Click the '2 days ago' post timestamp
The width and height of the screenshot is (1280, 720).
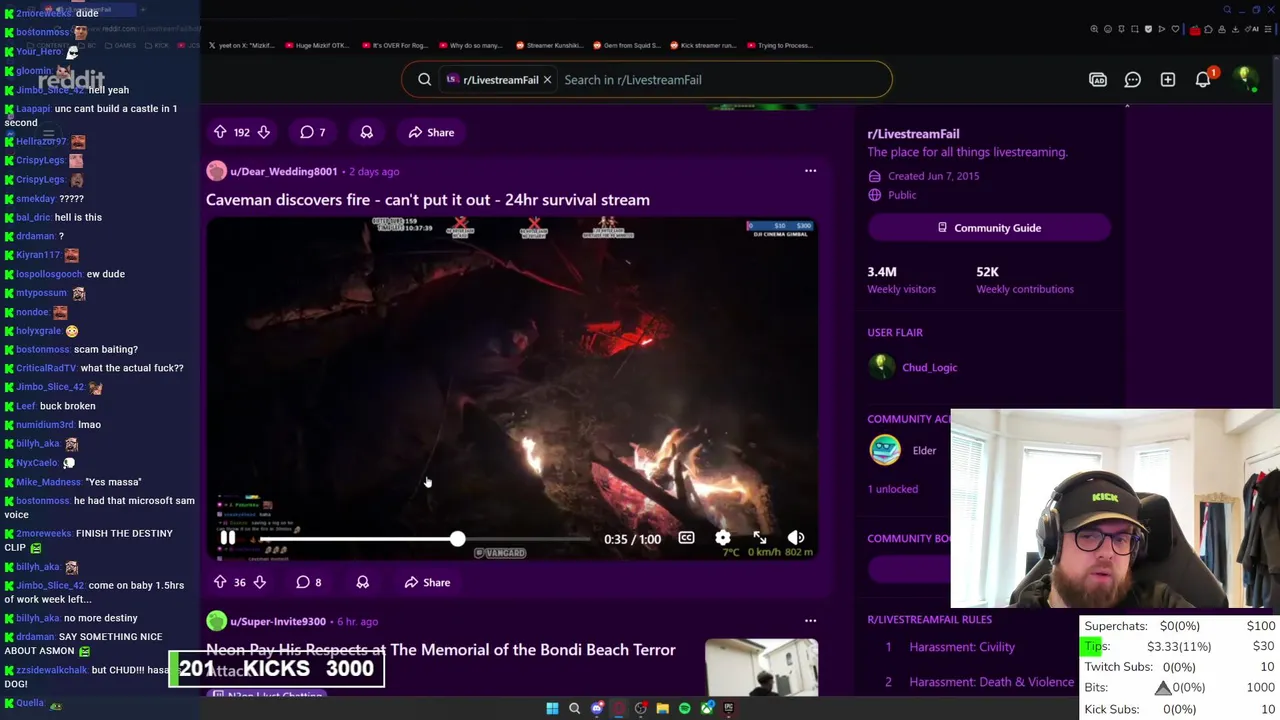[374, 171]
